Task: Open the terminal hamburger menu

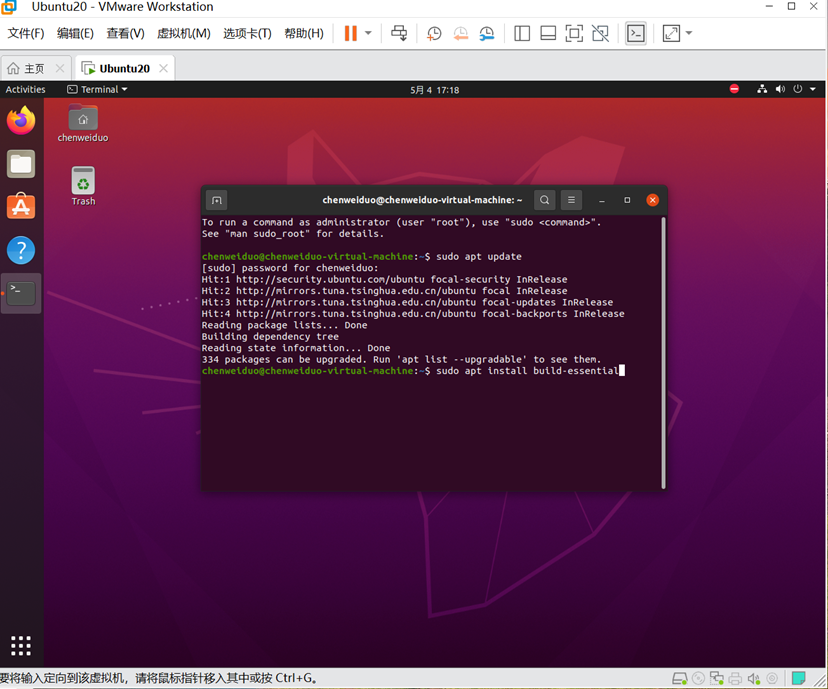Action: [x=571, y=200]
